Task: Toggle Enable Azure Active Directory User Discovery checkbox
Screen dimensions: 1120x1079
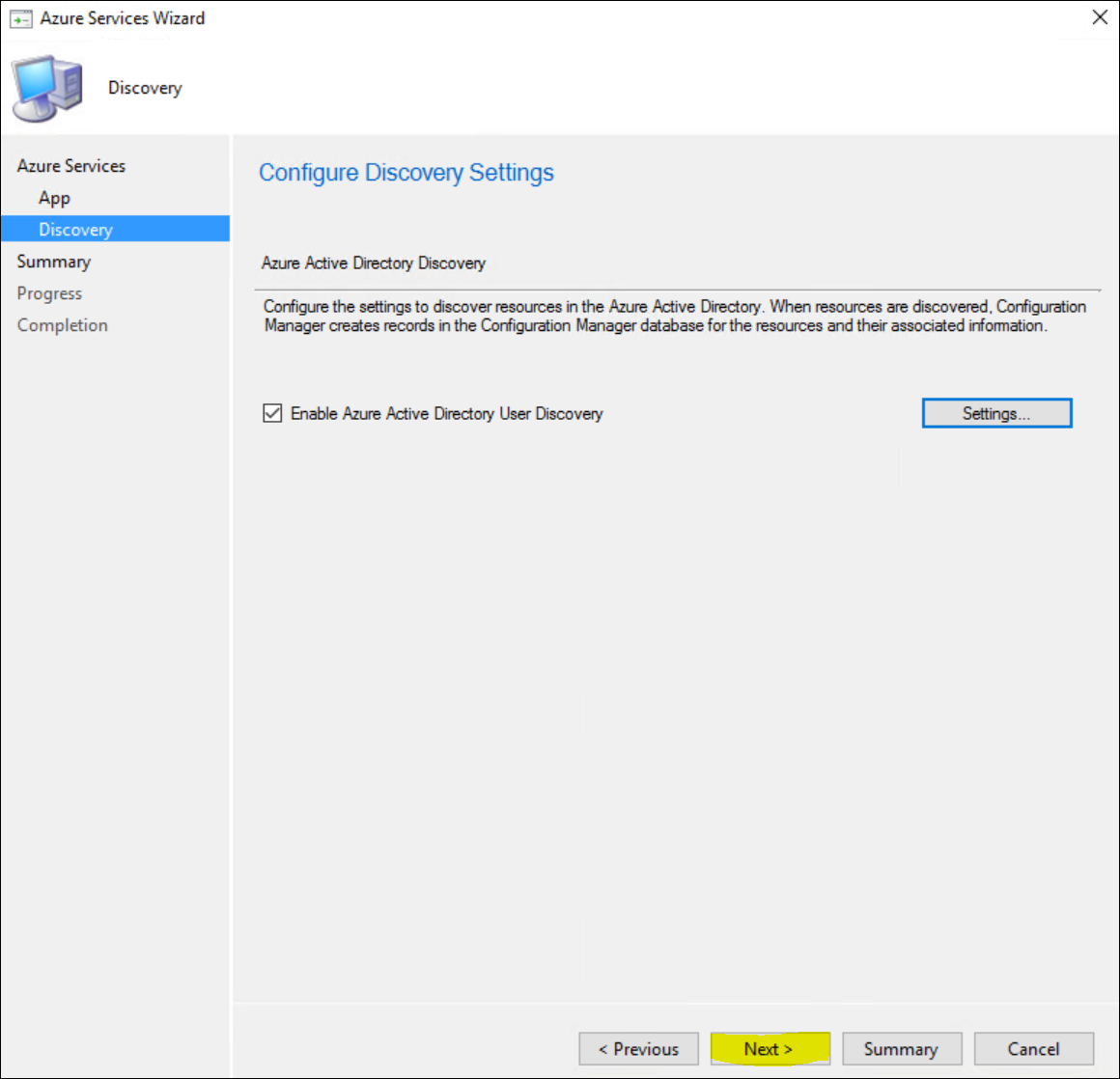Action: click(272, 413)
